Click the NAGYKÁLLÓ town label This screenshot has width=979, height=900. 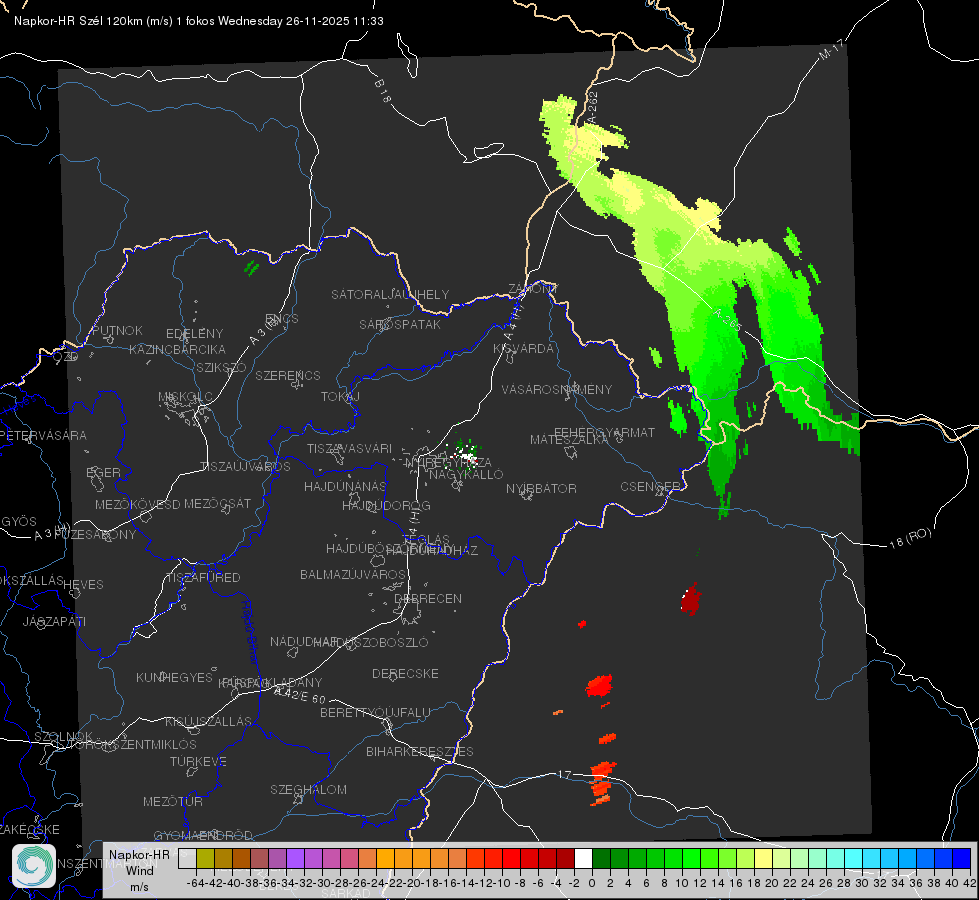[x=466, y=474]
